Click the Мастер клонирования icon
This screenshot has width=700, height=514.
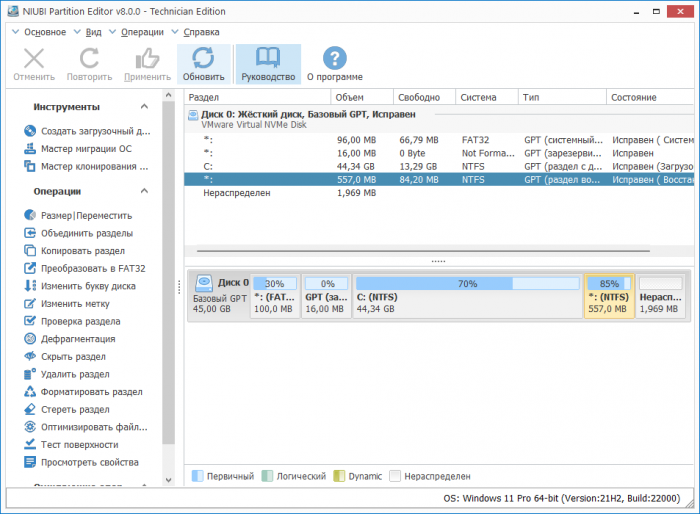click(30, 166)
